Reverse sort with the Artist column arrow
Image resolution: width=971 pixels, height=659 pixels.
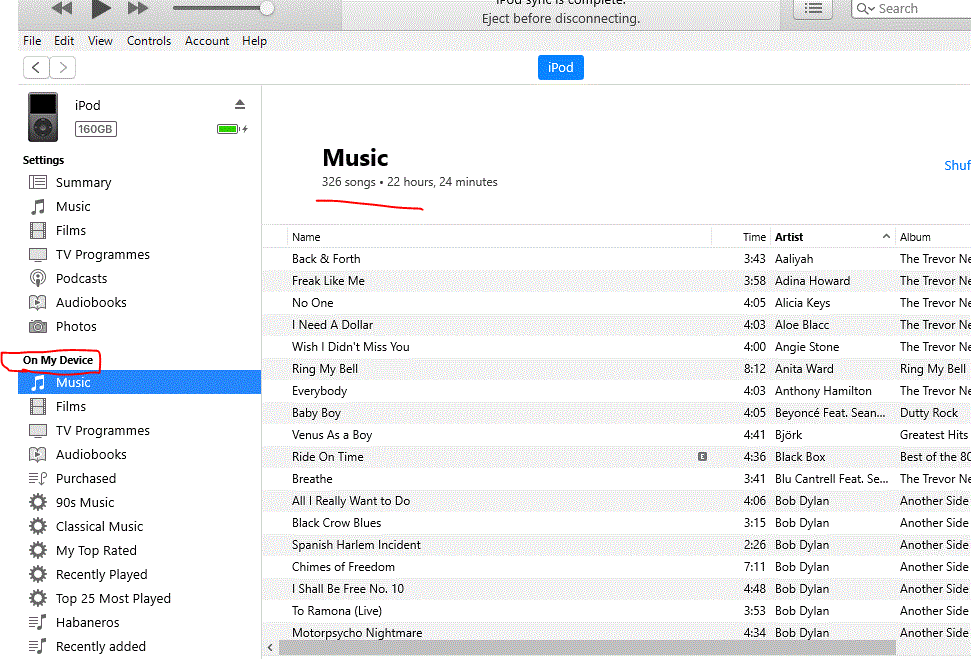coord(886,237)
